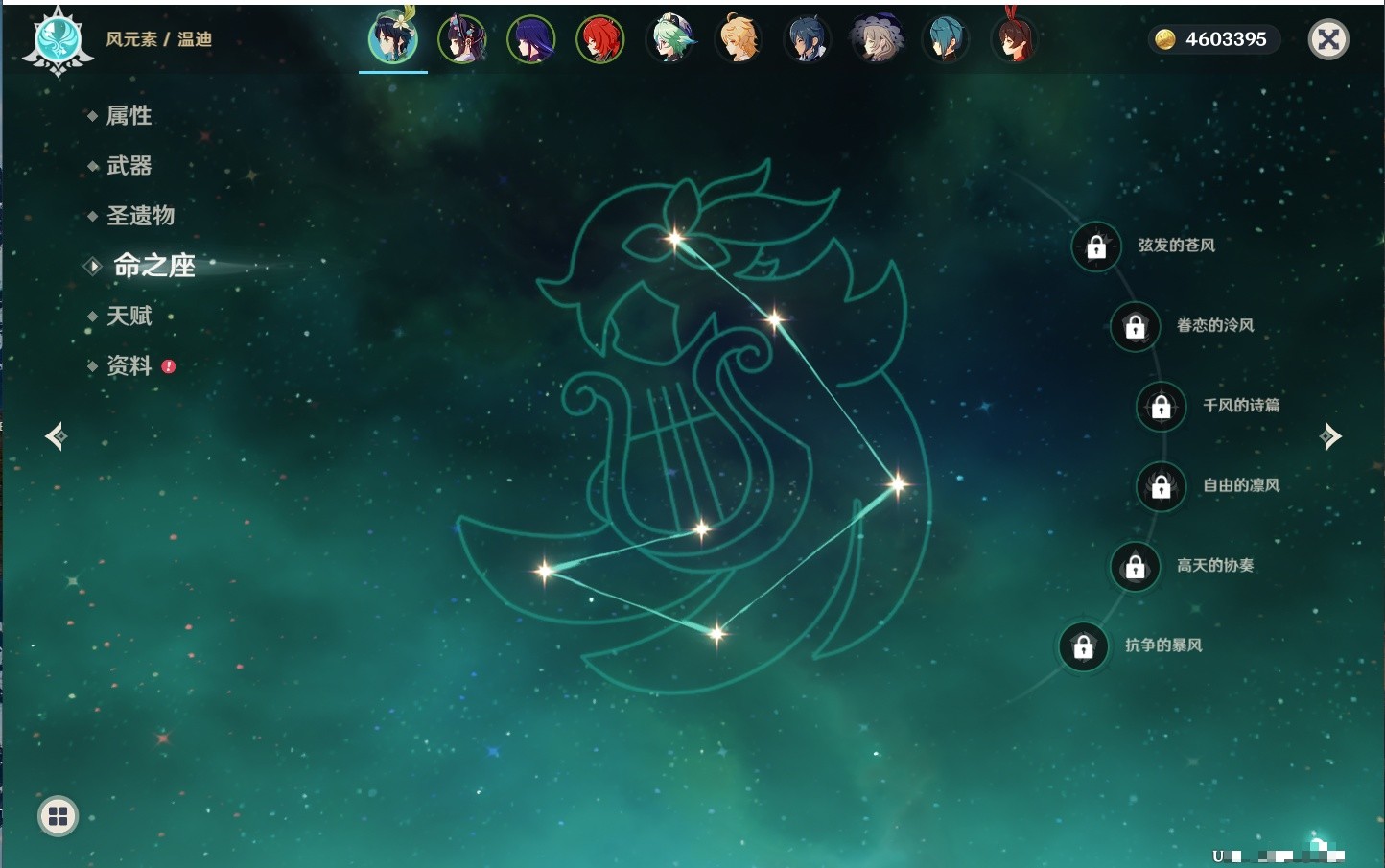The width and height of the screenshot is (1385, 868).
Task: Open the locked 抗争的暴风 constellation
Action: (x=1084, y=645)
